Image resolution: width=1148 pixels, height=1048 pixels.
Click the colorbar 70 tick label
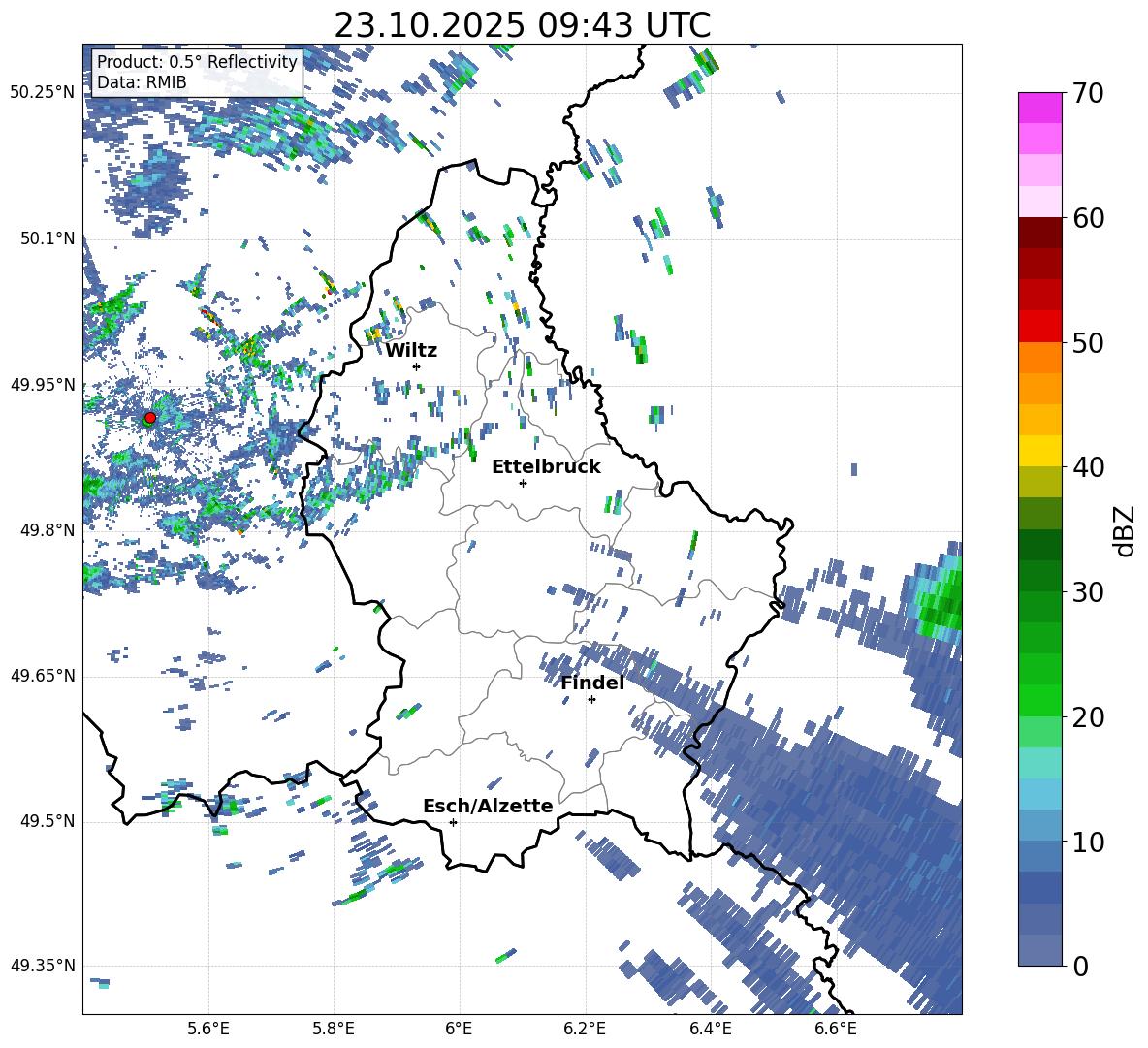click(x=1088, y=93)
